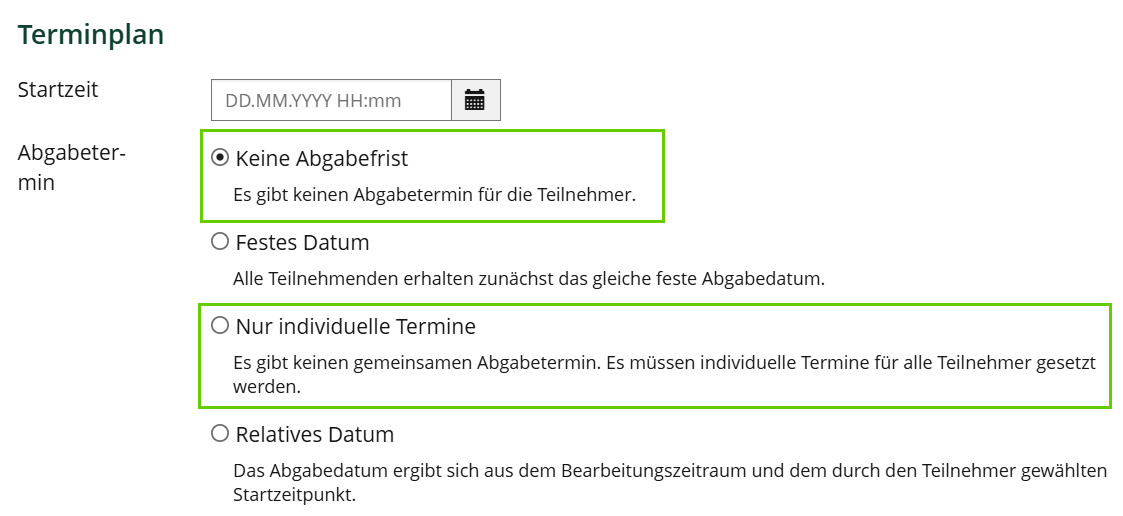The height and width of the screenshot is (516, 1123).
Task: Open the Startzeit calendar date picker
Action: (475, 100)
